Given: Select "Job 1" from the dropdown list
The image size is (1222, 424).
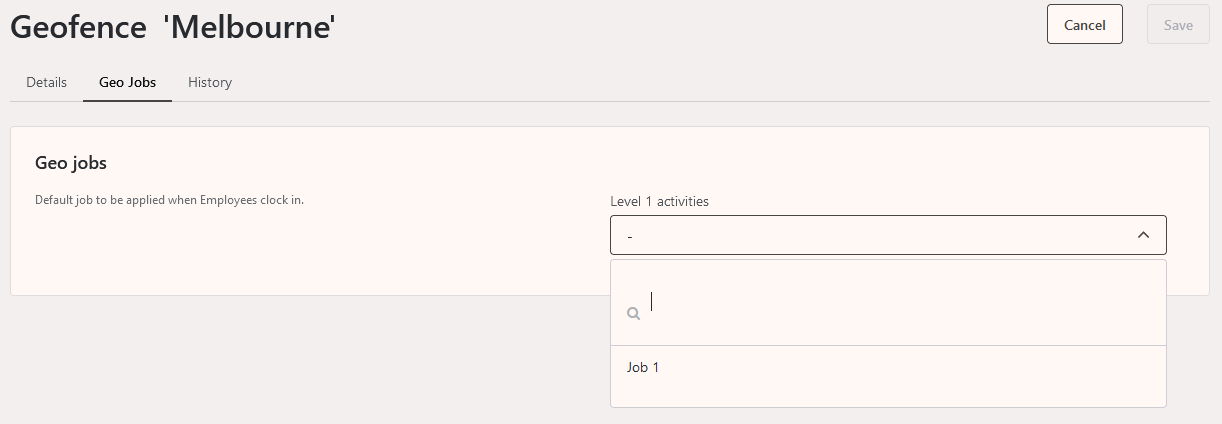Looking at the screenshot, I should 643,368.
